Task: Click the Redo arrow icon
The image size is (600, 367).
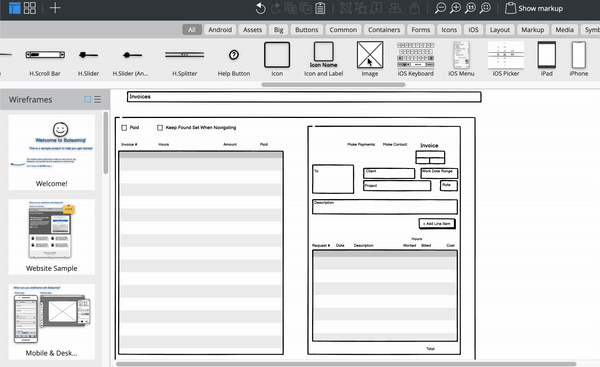Action: pyautogui.click(x=276, y=8)
